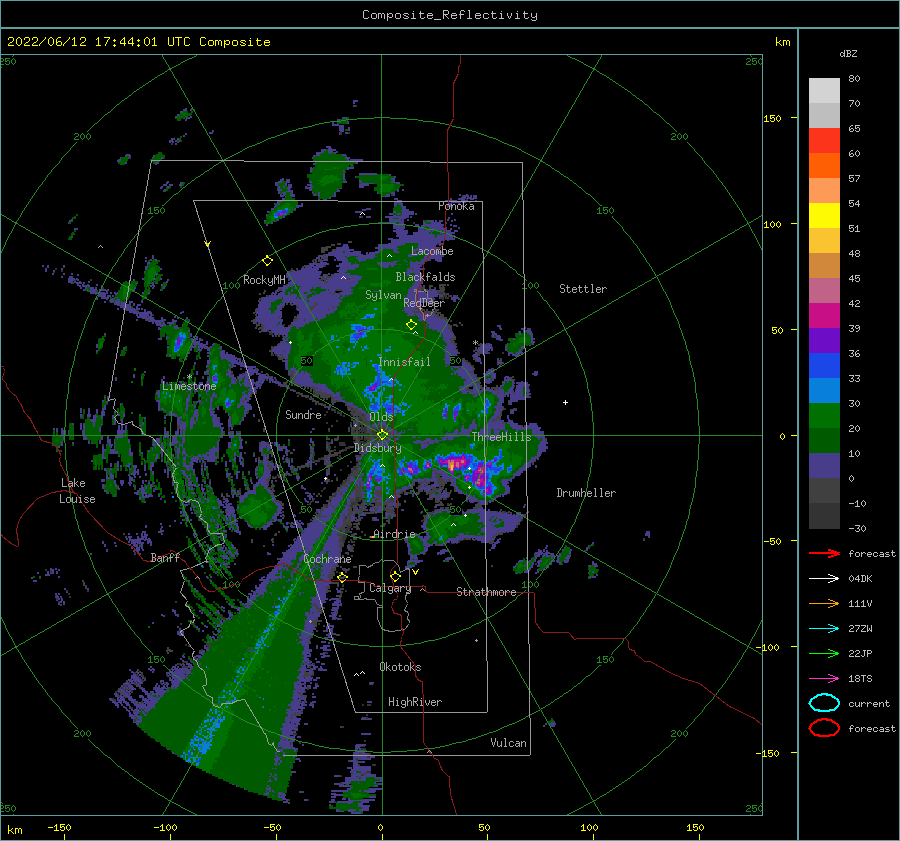
Task: Click the Blackfalds label
Action: point(425,277)
